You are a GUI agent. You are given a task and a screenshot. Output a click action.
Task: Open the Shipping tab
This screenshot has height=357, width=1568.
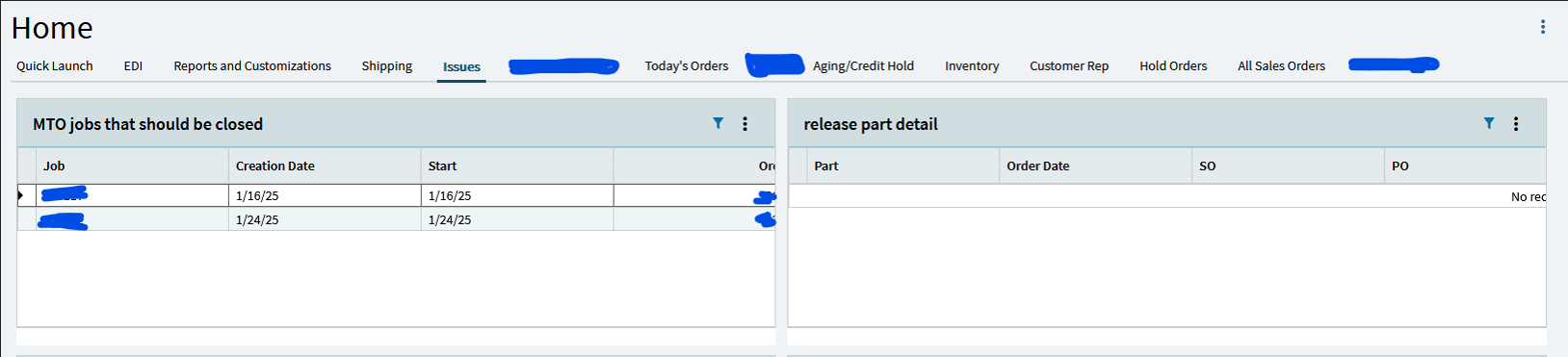[x=387, y=65]
